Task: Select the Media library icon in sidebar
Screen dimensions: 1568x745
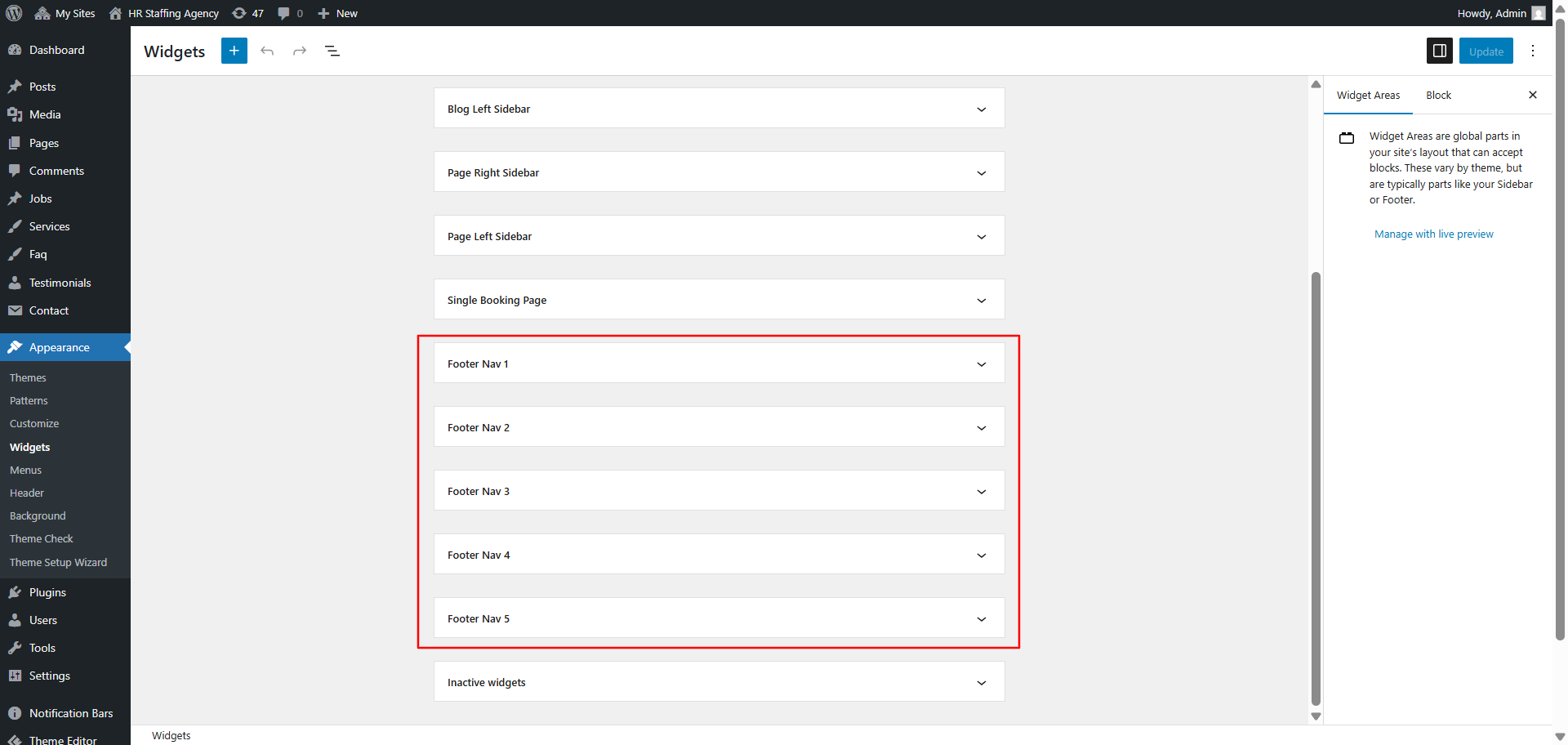Action: 16,114
